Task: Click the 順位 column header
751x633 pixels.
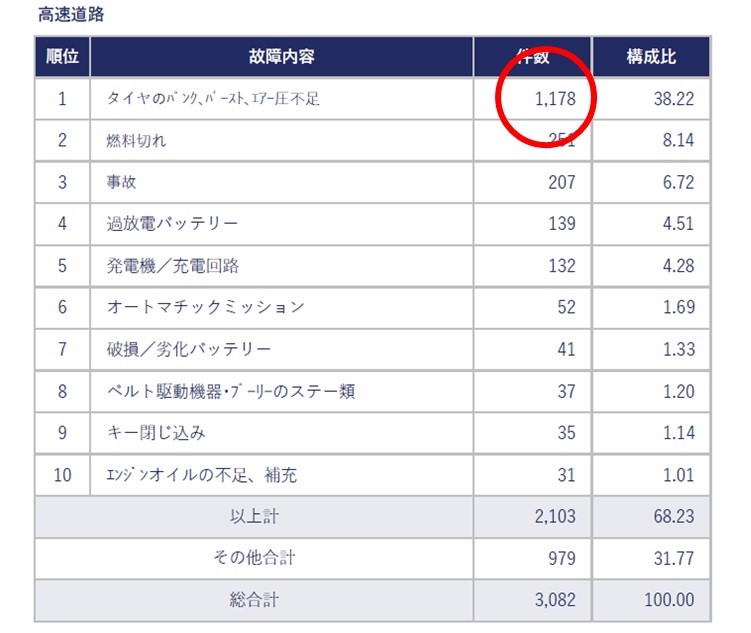Action: [x=62, y=57]
